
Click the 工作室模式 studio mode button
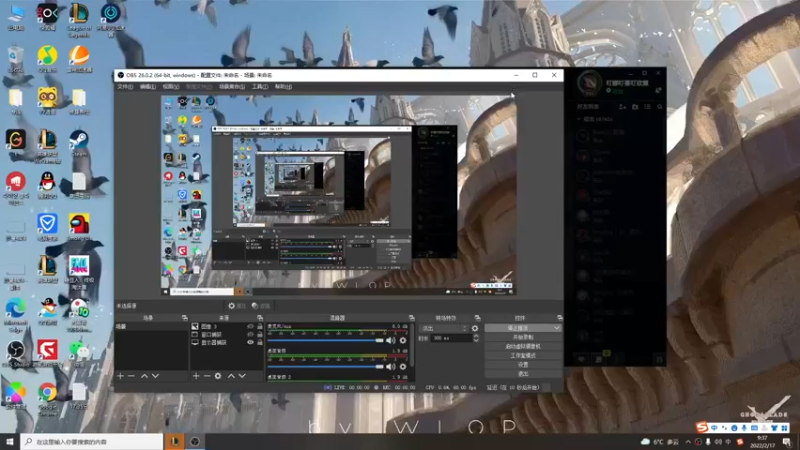[x=523, y=356]
